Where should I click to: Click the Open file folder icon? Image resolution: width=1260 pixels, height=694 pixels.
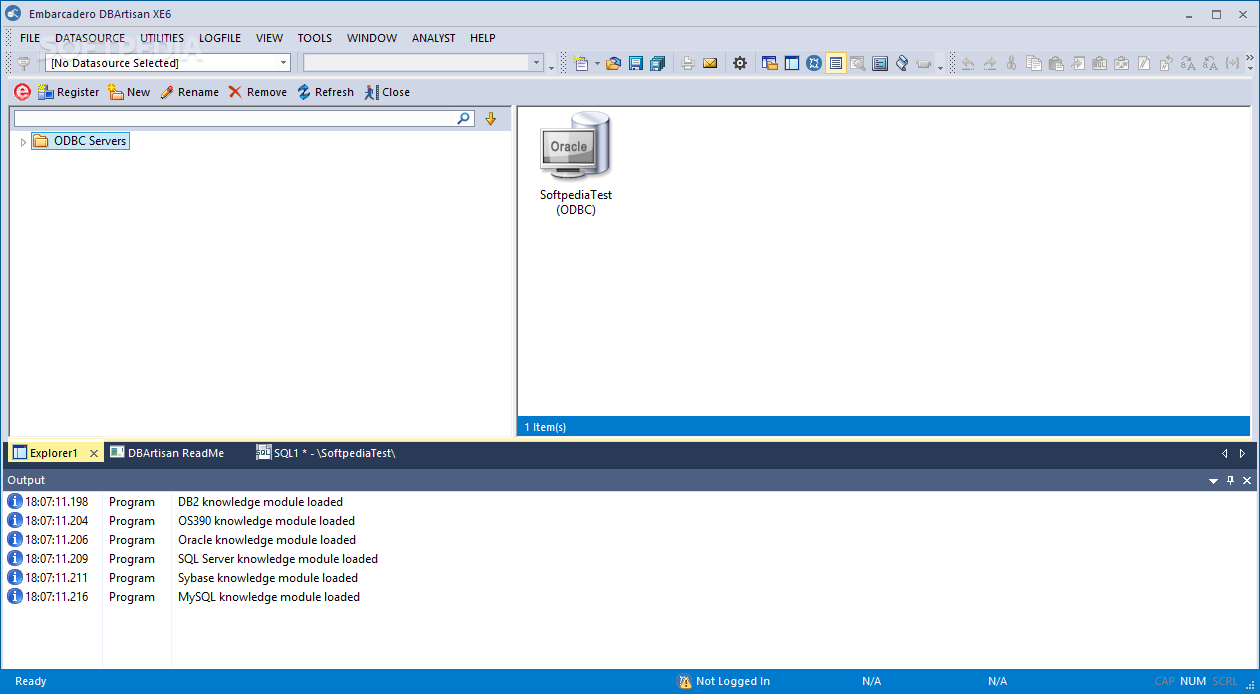(613, 63)
